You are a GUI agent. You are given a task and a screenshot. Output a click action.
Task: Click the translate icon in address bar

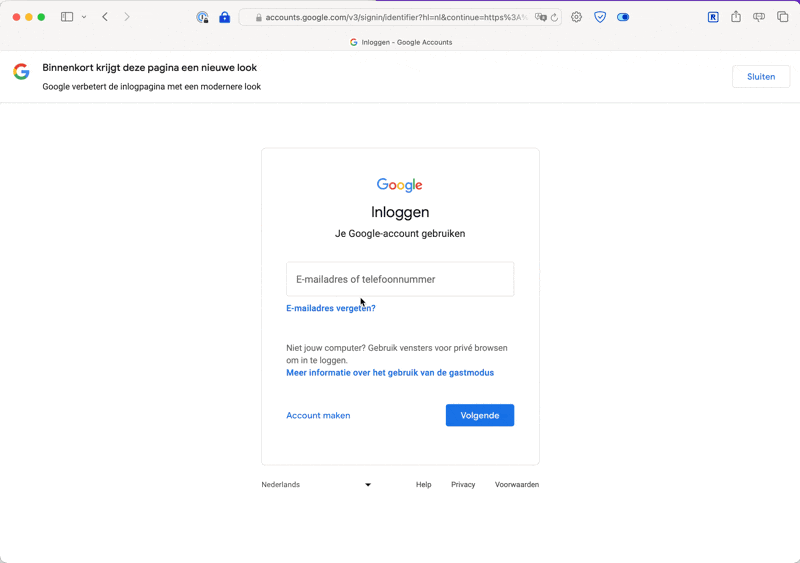(541, 17)
